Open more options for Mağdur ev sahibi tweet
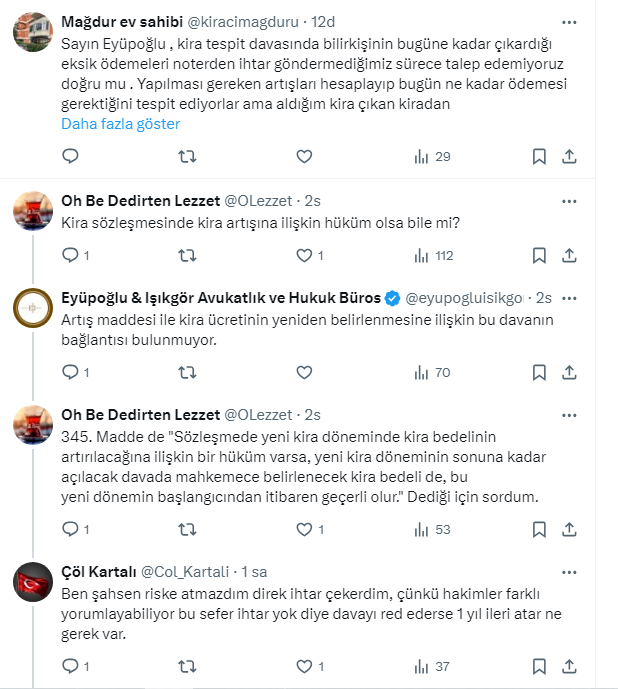This screenshot has height=689, width=618. click(568, 20)
